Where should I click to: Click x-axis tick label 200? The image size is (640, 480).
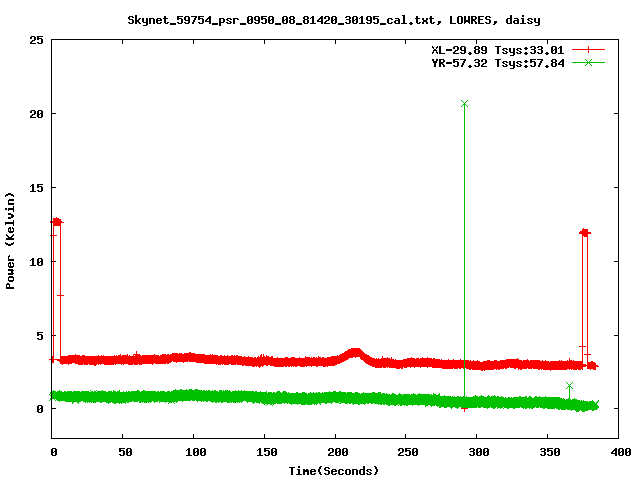(x=338, y=452)
